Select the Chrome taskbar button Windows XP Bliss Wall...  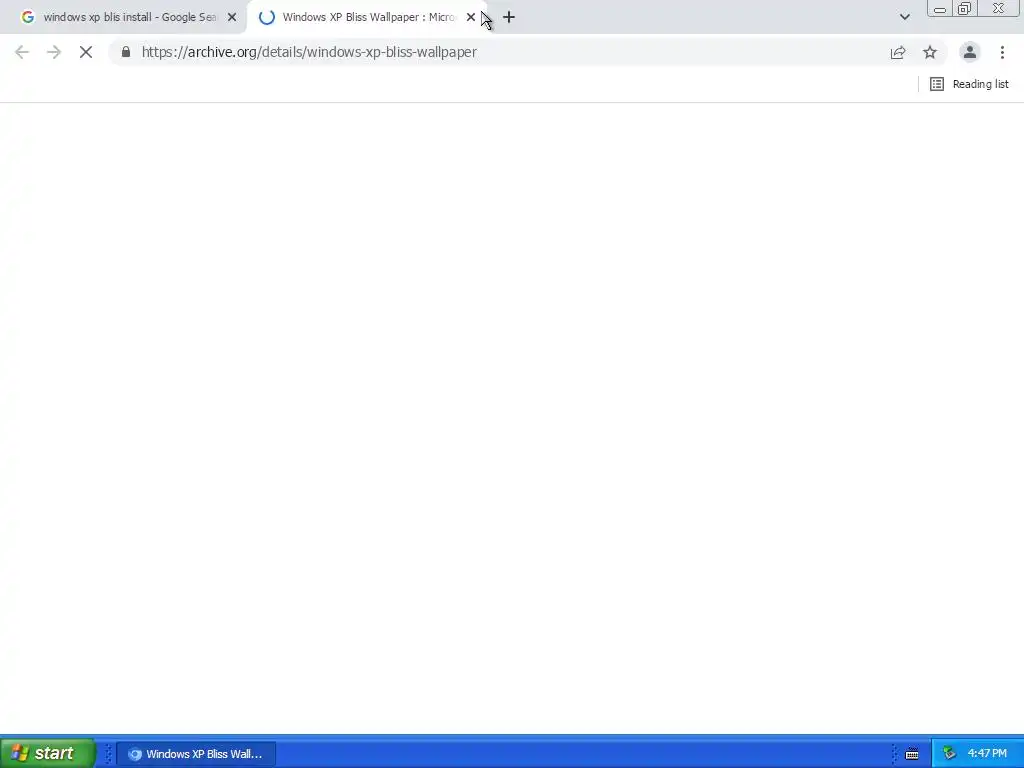tap(196, 754)
